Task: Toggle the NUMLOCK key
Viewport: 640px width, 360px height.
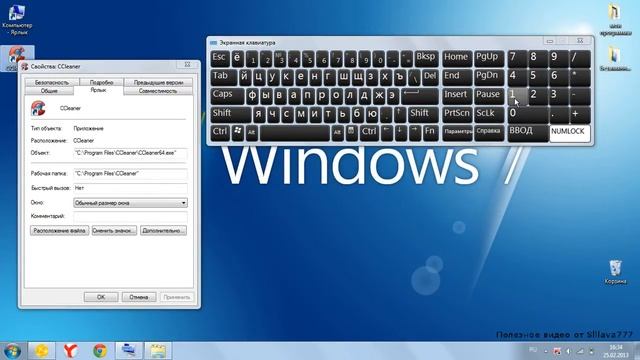Action: click(x=569, y=133)
